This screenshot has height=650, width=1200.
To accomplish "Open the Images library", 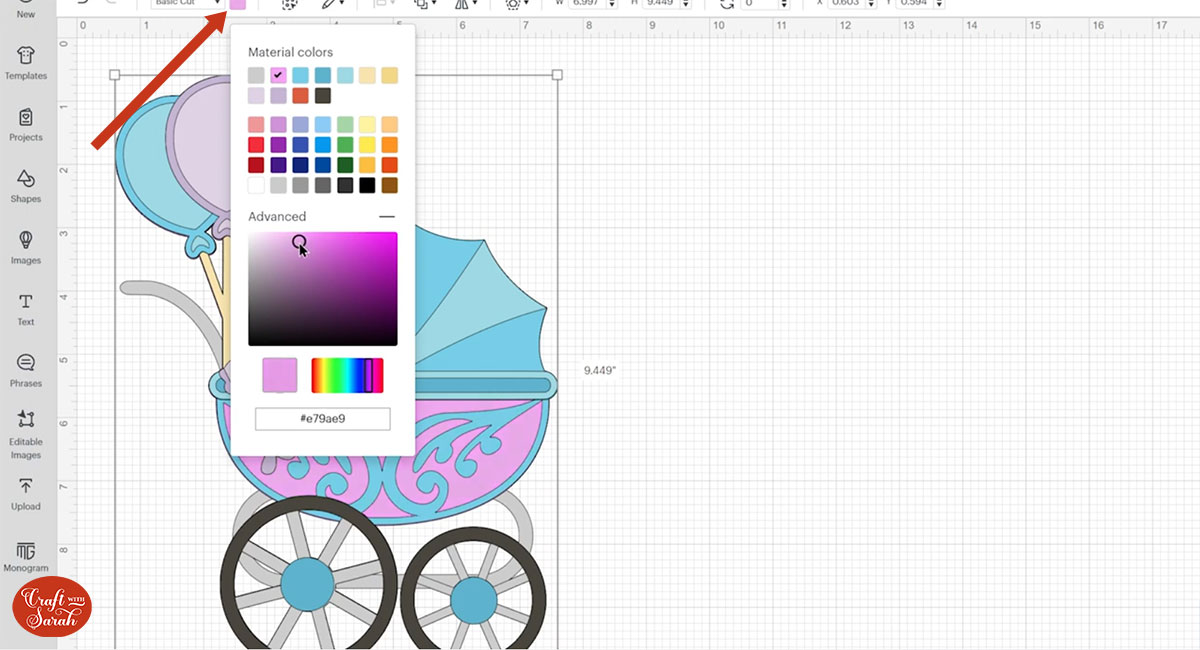I will [26, 246].
